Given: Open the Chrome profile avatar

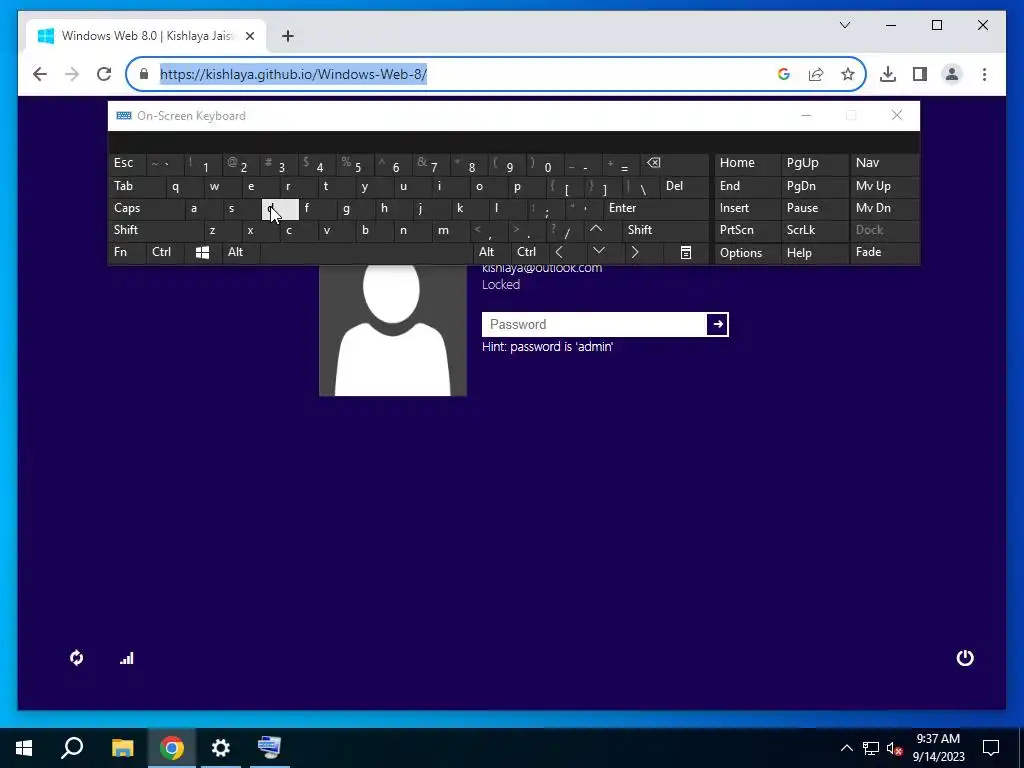Looking at the screenshot, I should [x=952, y=74].
